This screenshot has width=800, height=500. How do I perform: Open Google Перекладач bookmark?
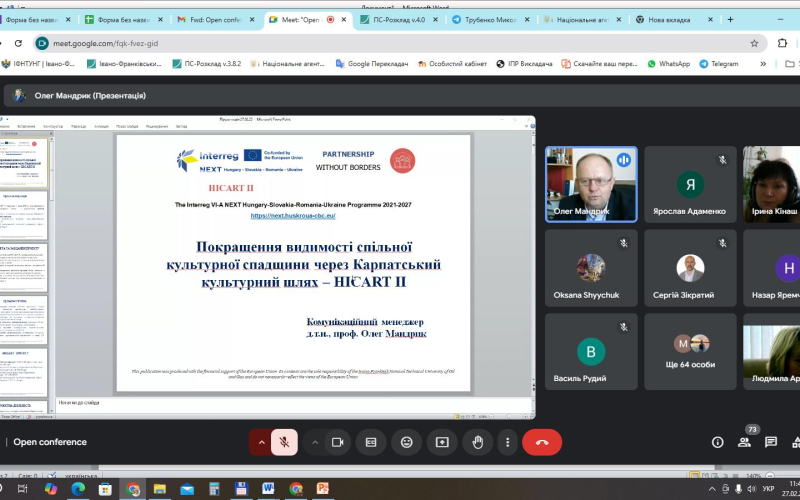click(372, 64)
